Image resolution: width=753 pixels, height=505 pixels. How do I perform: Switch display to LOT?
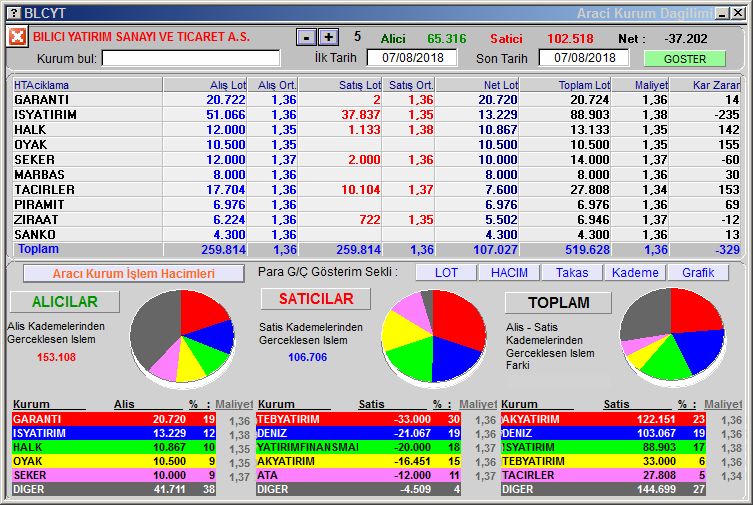[x=446, y=273]
